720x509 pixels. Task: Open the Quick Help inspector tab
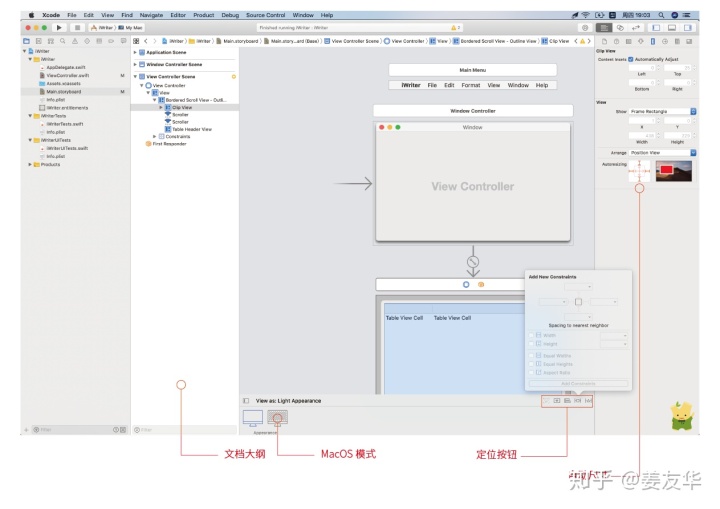(616, 41)
